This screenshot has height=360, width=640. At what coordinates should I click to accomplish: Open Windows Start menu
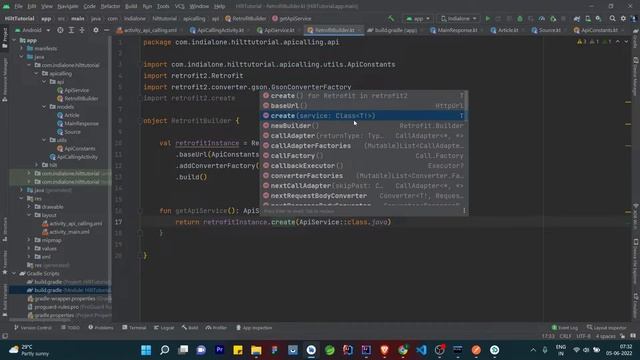click(146, 350)
